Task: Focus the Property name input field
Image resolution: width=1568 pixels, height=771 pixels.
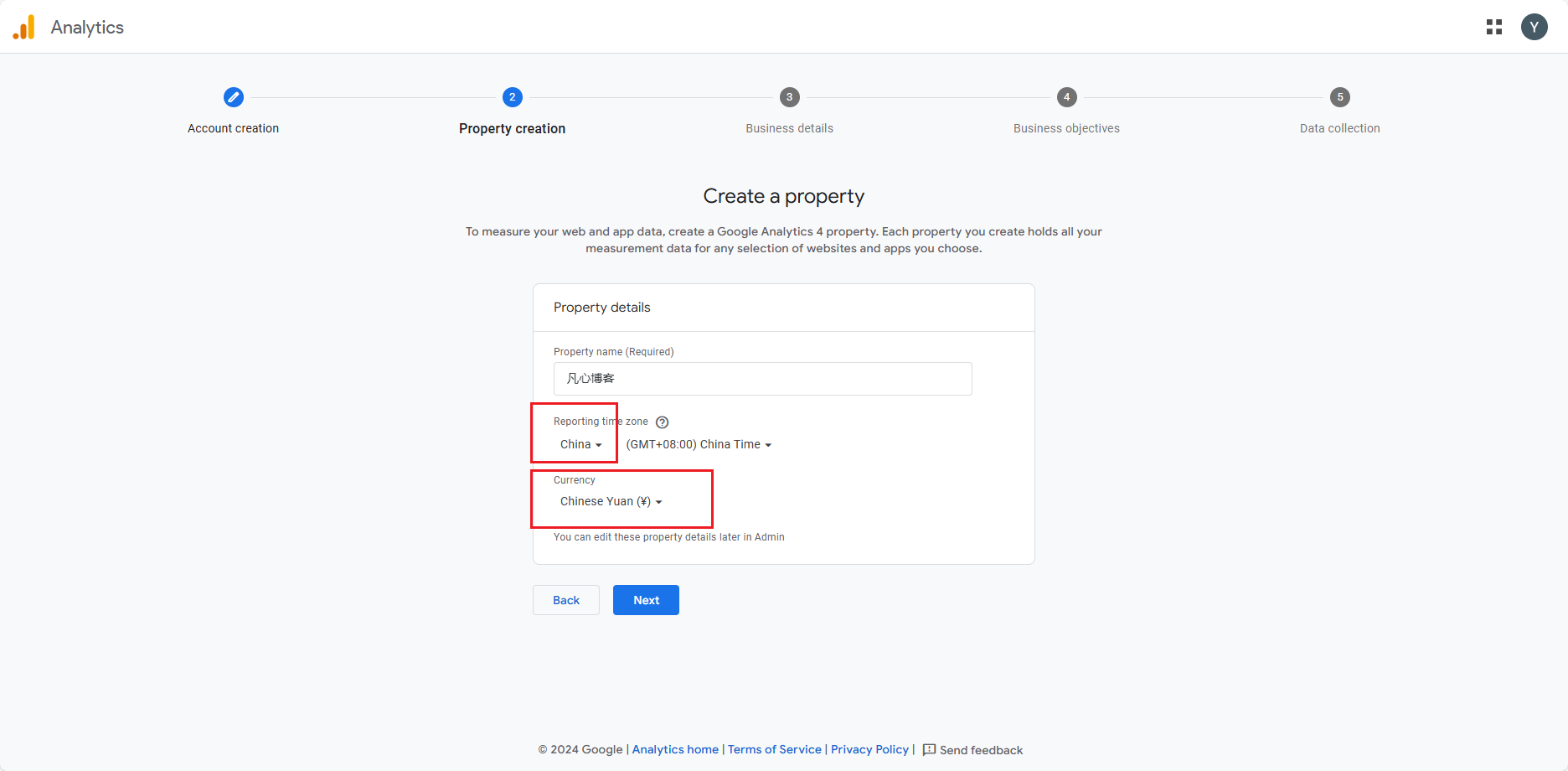Action: coord(763,379)
